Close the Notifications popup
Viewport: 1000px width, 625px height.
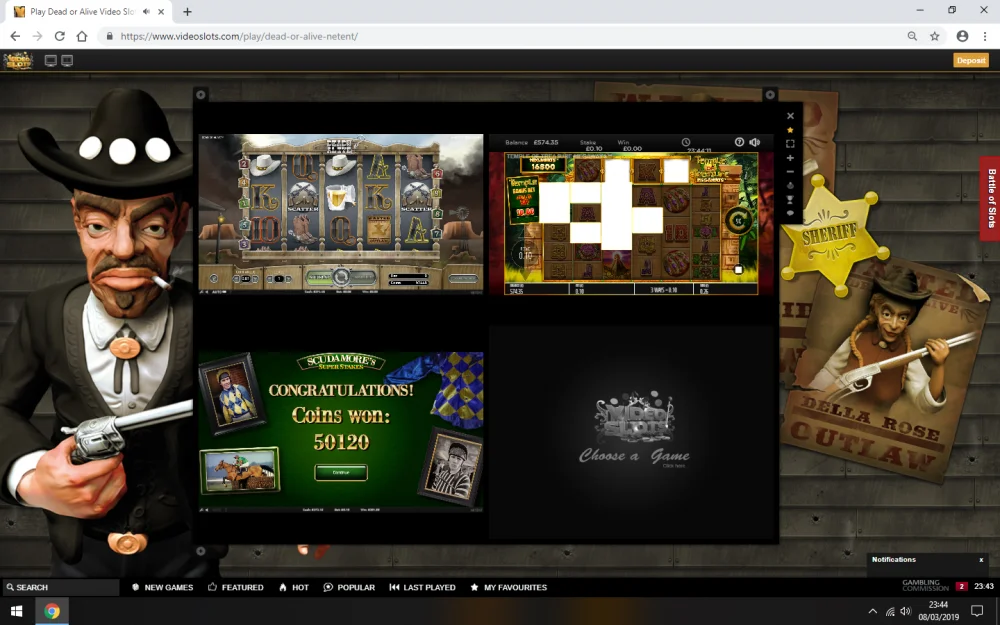981,560
